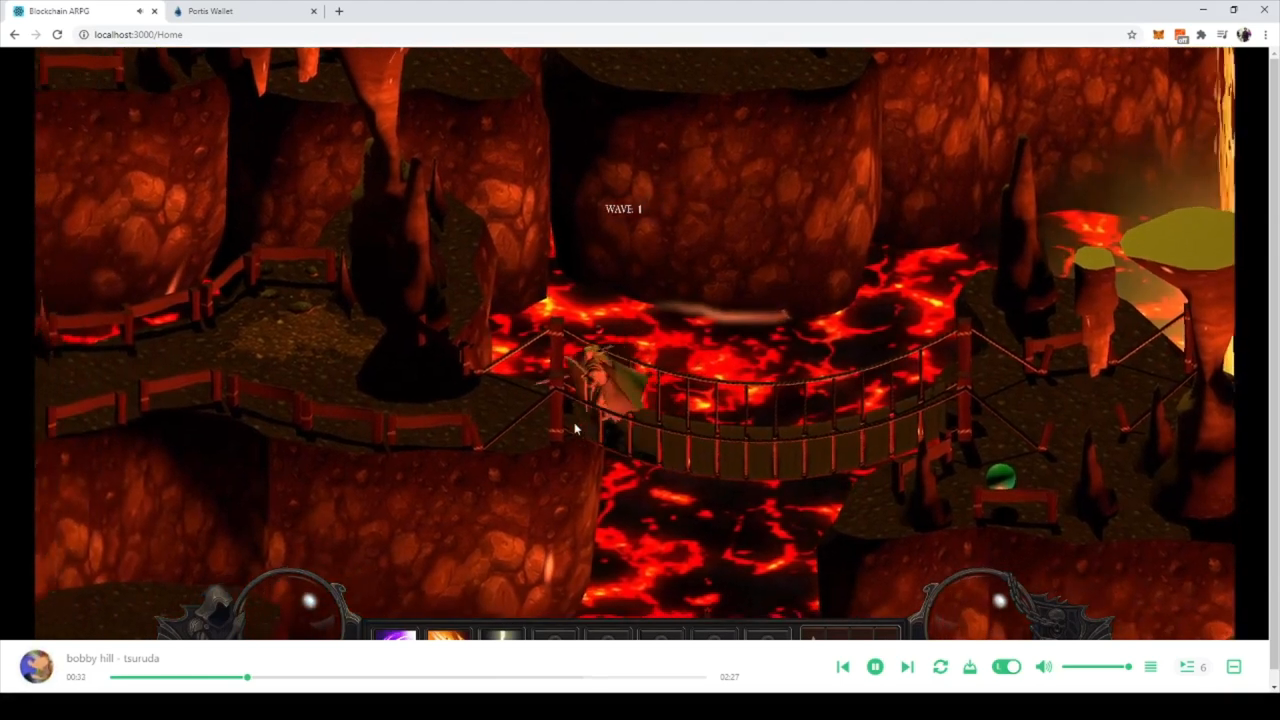
Task: Change the repeat loop mode
Action: coord(940,667)
